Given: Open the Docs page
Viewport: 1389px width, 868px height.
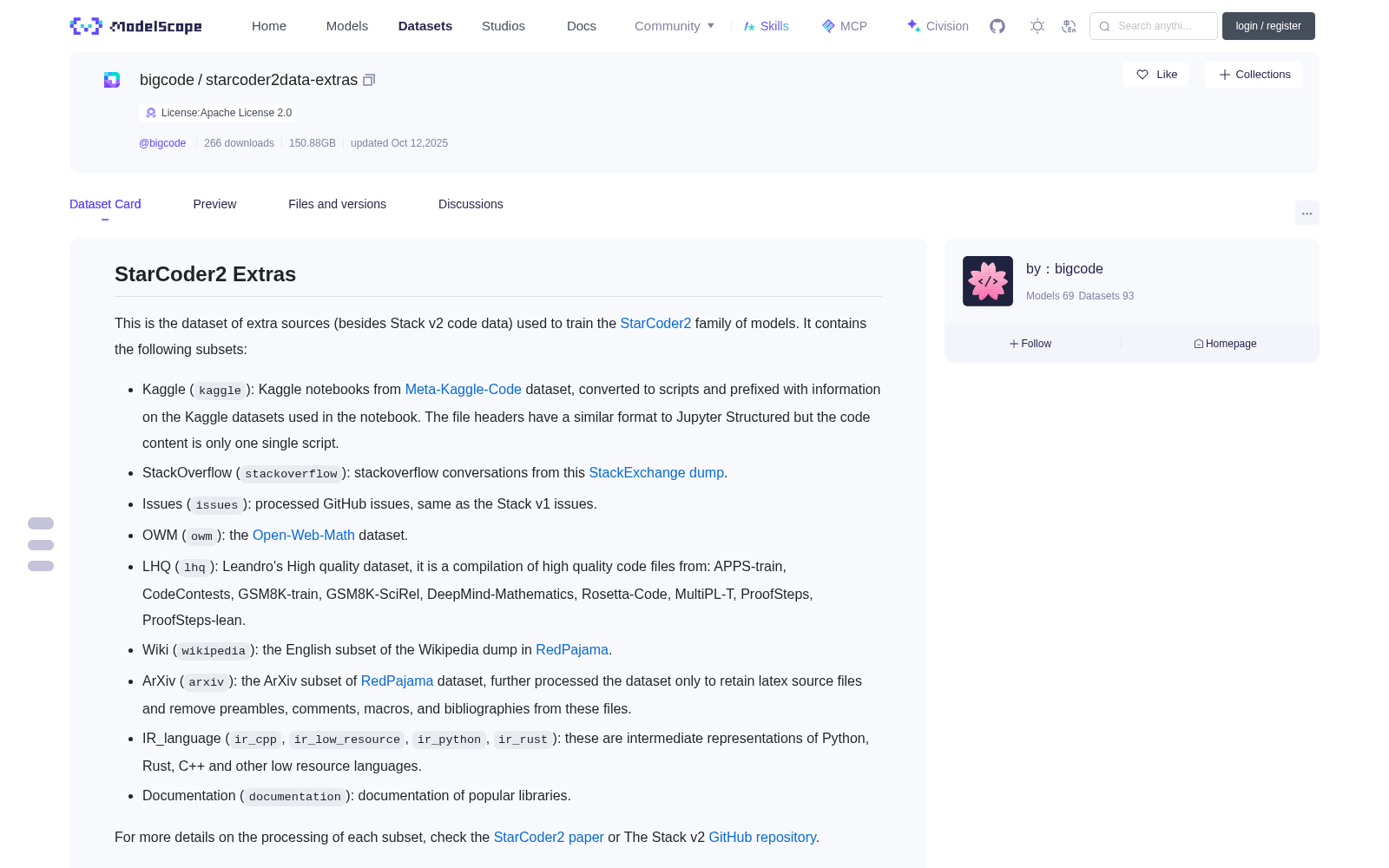Looking at the screenshot, I should click(582, 26).
